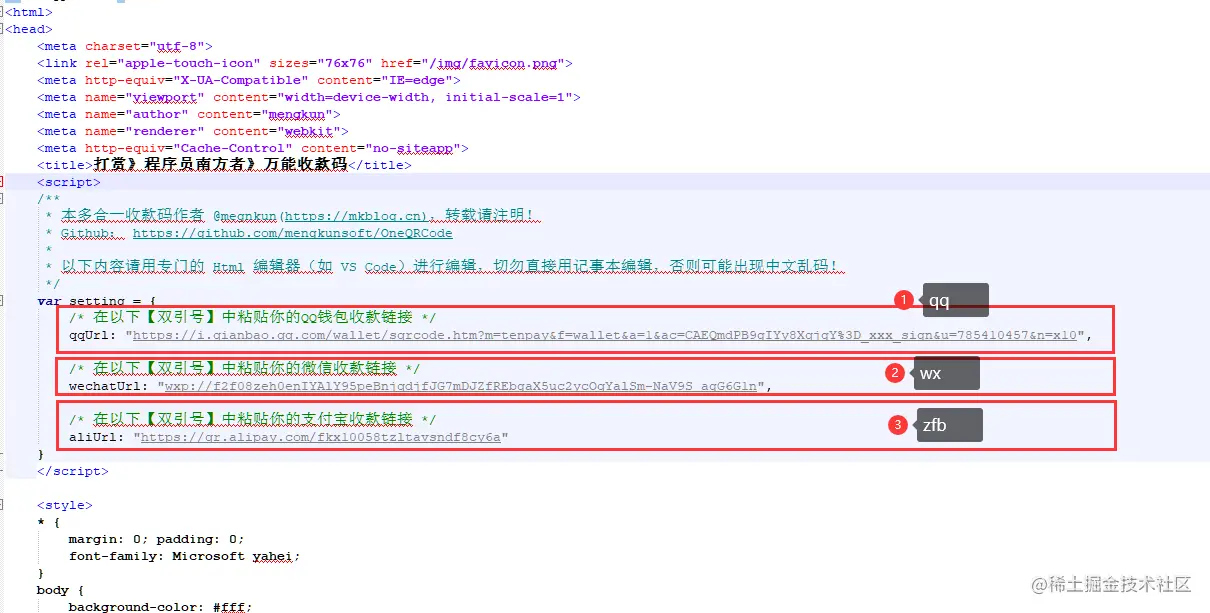
Task: Collapse the <script> block fold marker
Action: click(2, 182)
